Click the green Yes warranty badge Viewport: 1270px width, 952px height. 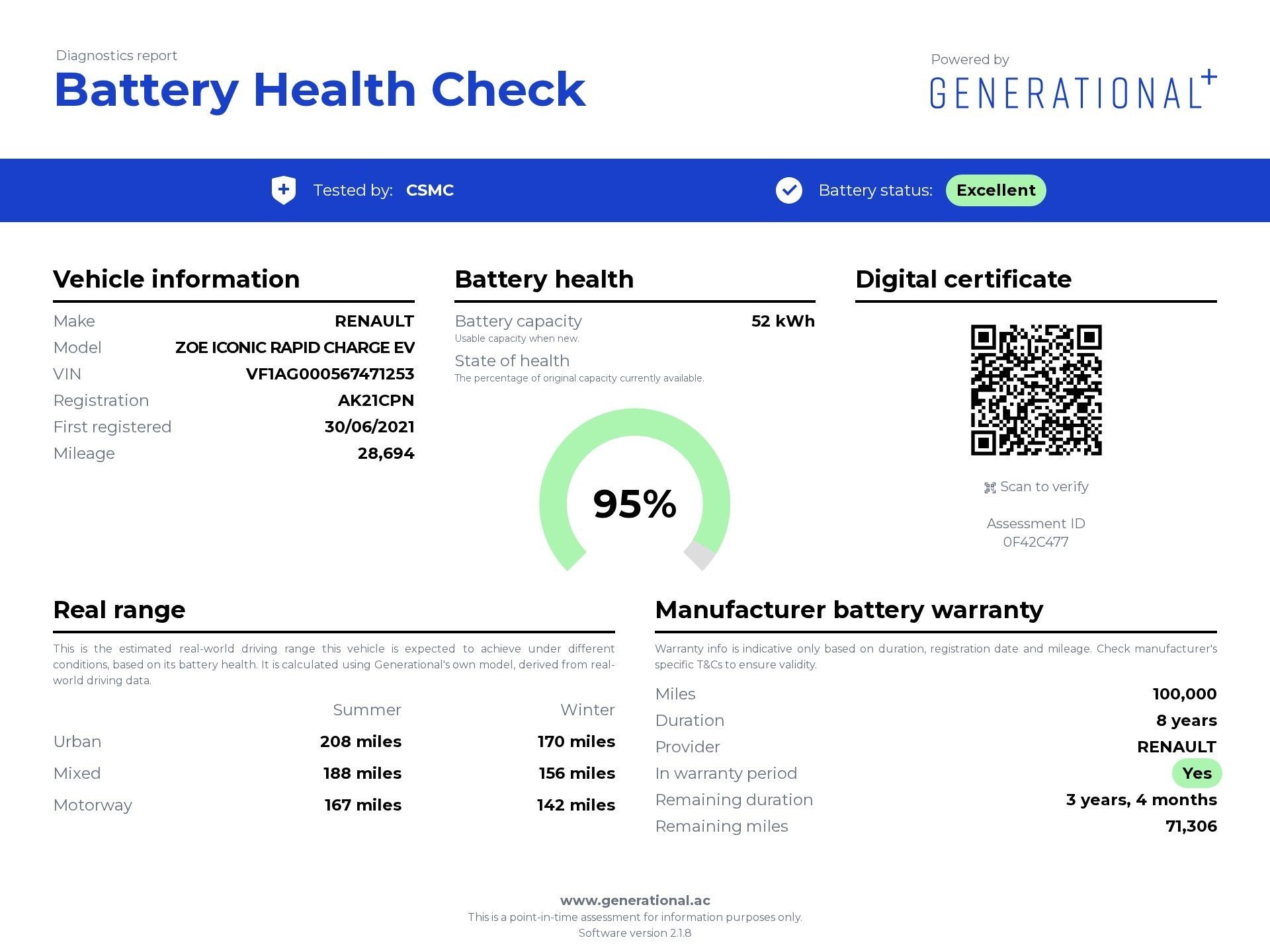[1197, 773]
